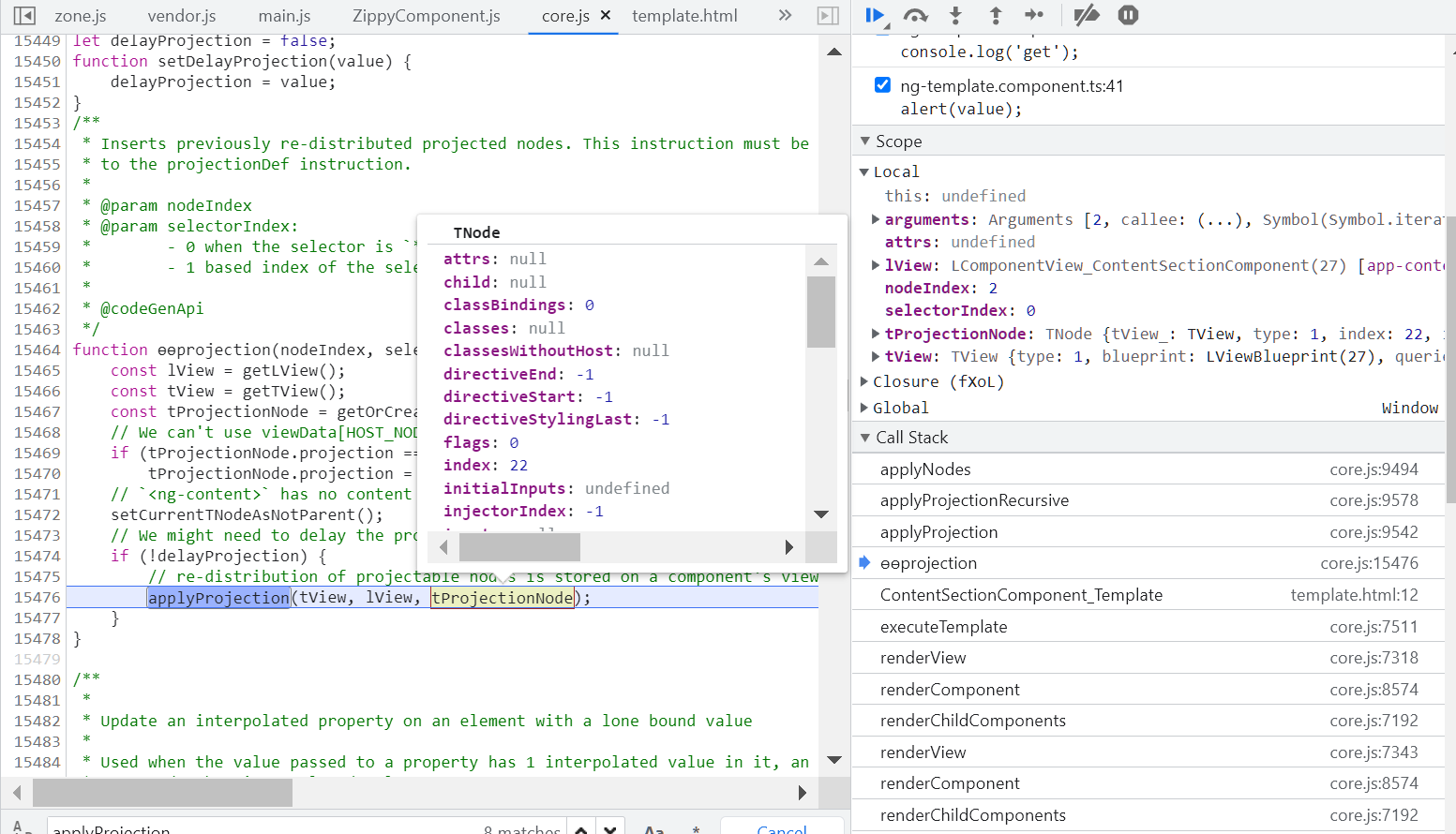
Task: Click 'selectorIndex: 0' scope variable
Action: click(960, 310)
